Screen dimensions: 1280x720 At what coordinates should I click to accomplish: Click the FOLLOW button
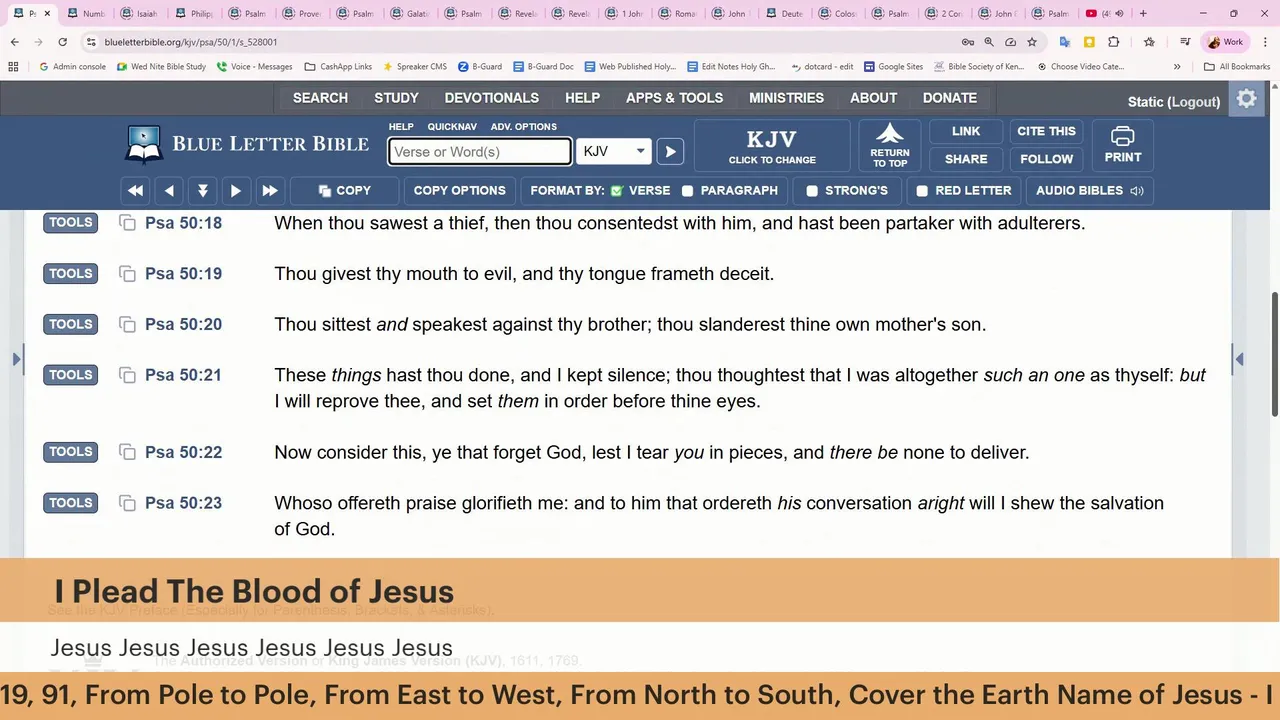point(1046,159)
